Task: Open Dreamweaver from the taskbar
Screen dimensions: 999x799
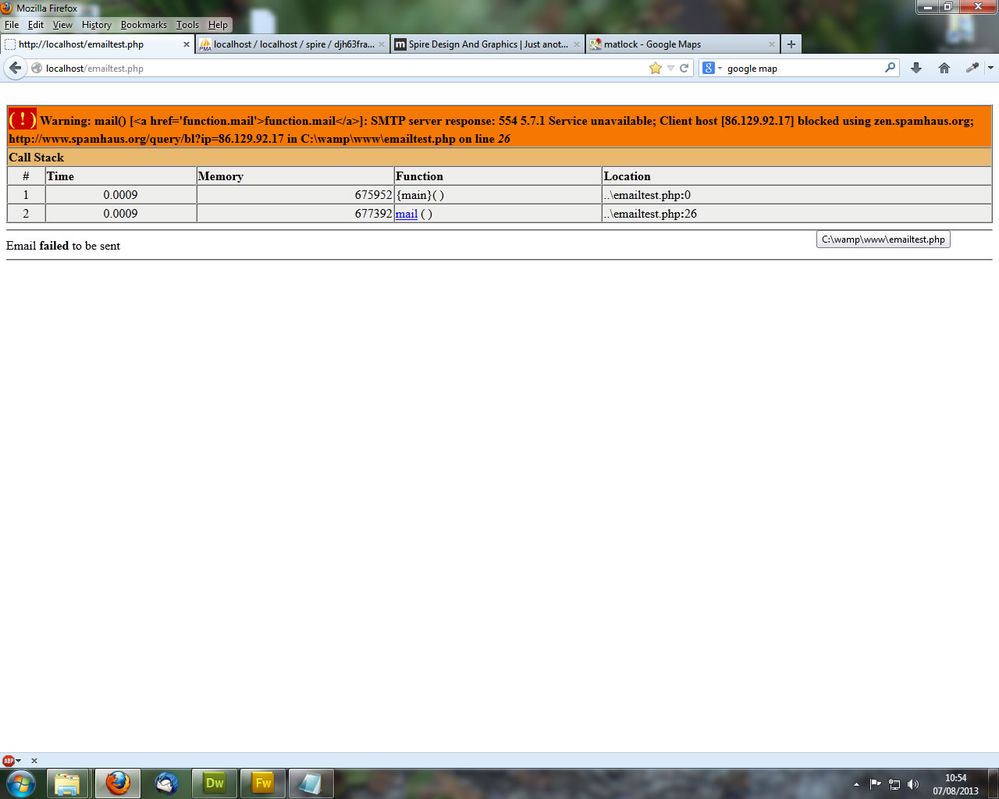Action: click(x=215, y=783)
